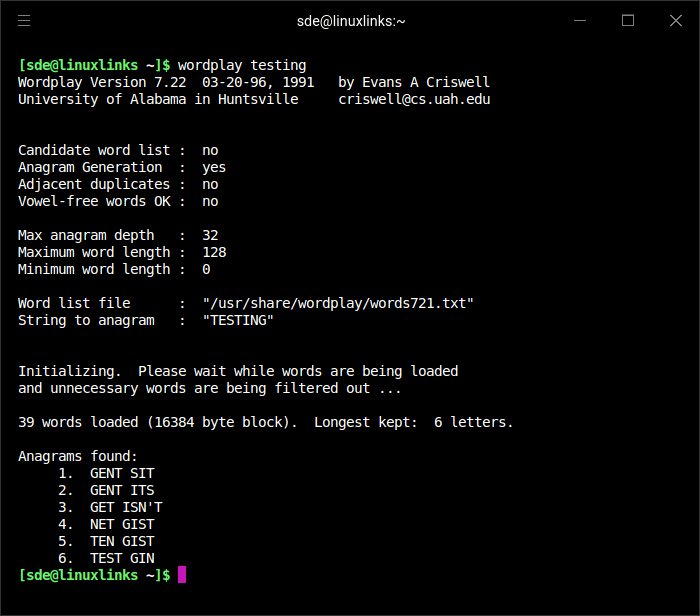The width and height of the screenshot is (700, 616).
Task: Maximize the terminal window
Action: [x=628, y=20]
